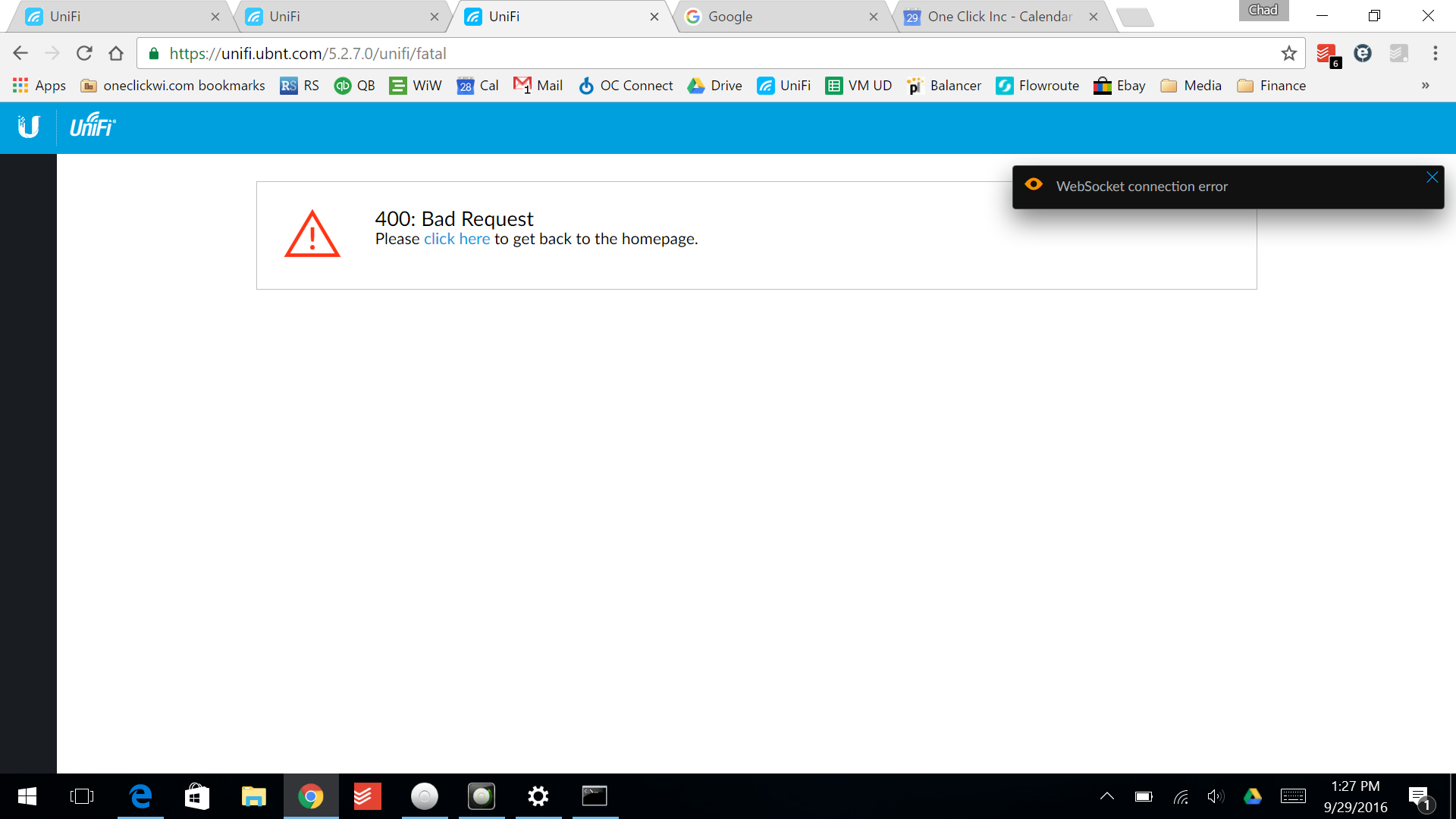1456x819 pixels.
Task: Open Windows Task View
Action: point(82,796)
